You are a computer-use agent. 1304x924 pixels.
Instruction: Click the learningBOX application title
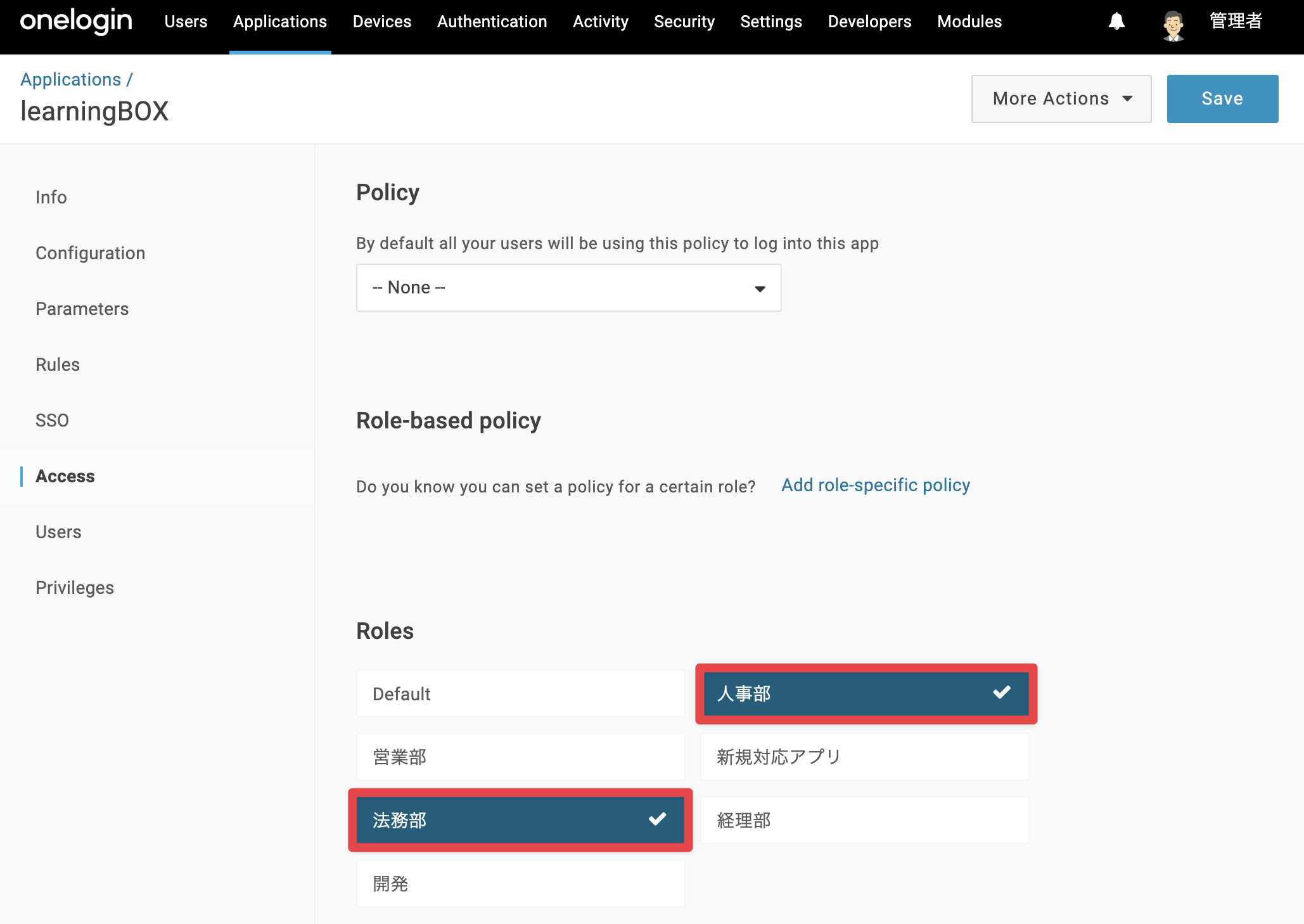click(x=94, y=112)
